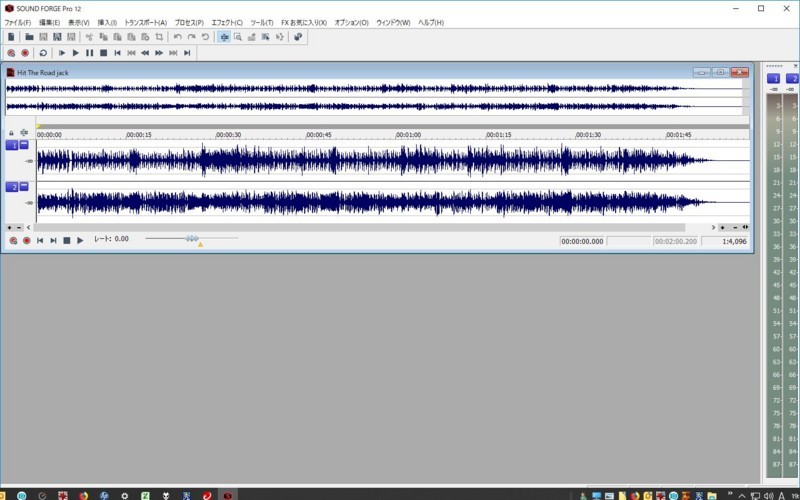Click the Crop icon in the toolbar
The width and height of the screenshot is (800, 500).
coord(159,37)
